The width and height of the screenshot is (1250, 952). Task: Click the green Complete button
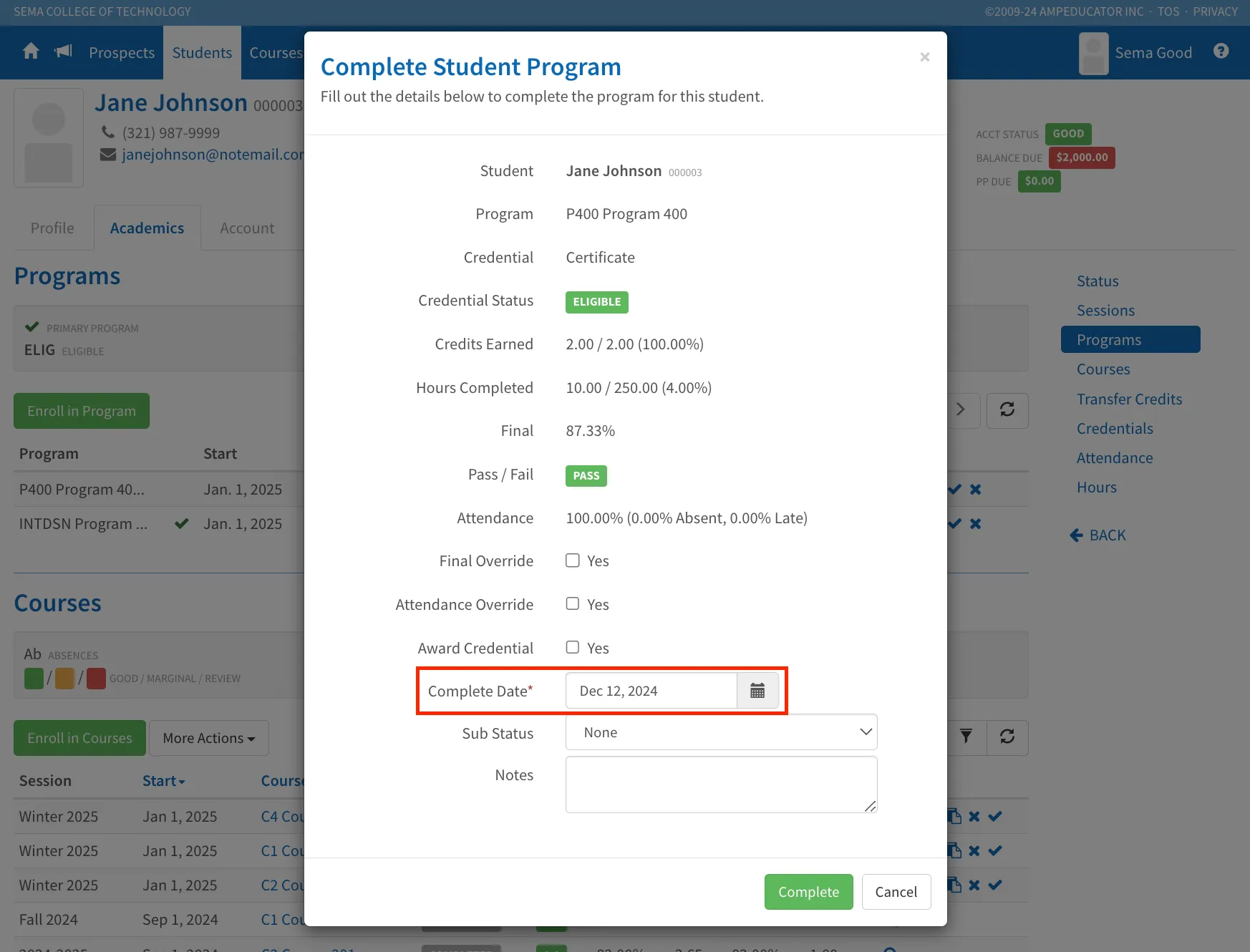pyautogui.click(x=809, y=892)
